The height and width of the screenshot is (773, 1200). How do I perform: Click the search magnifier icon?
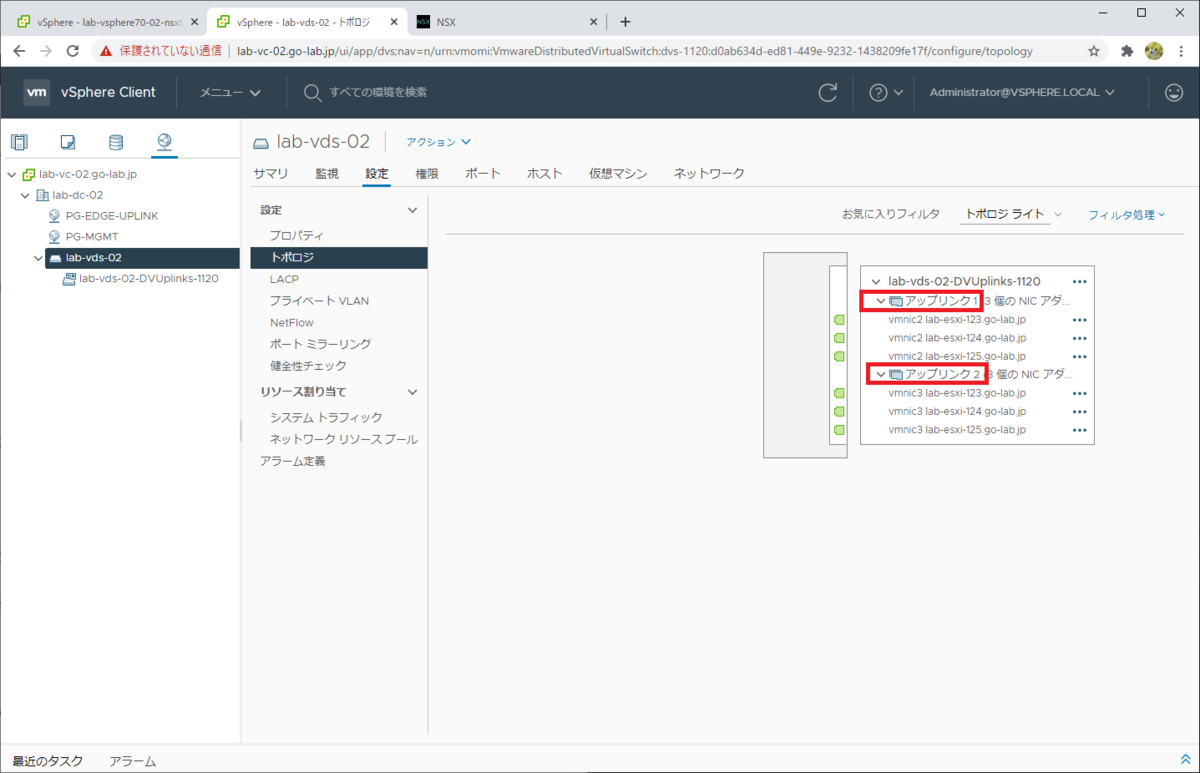click(312, 92)
